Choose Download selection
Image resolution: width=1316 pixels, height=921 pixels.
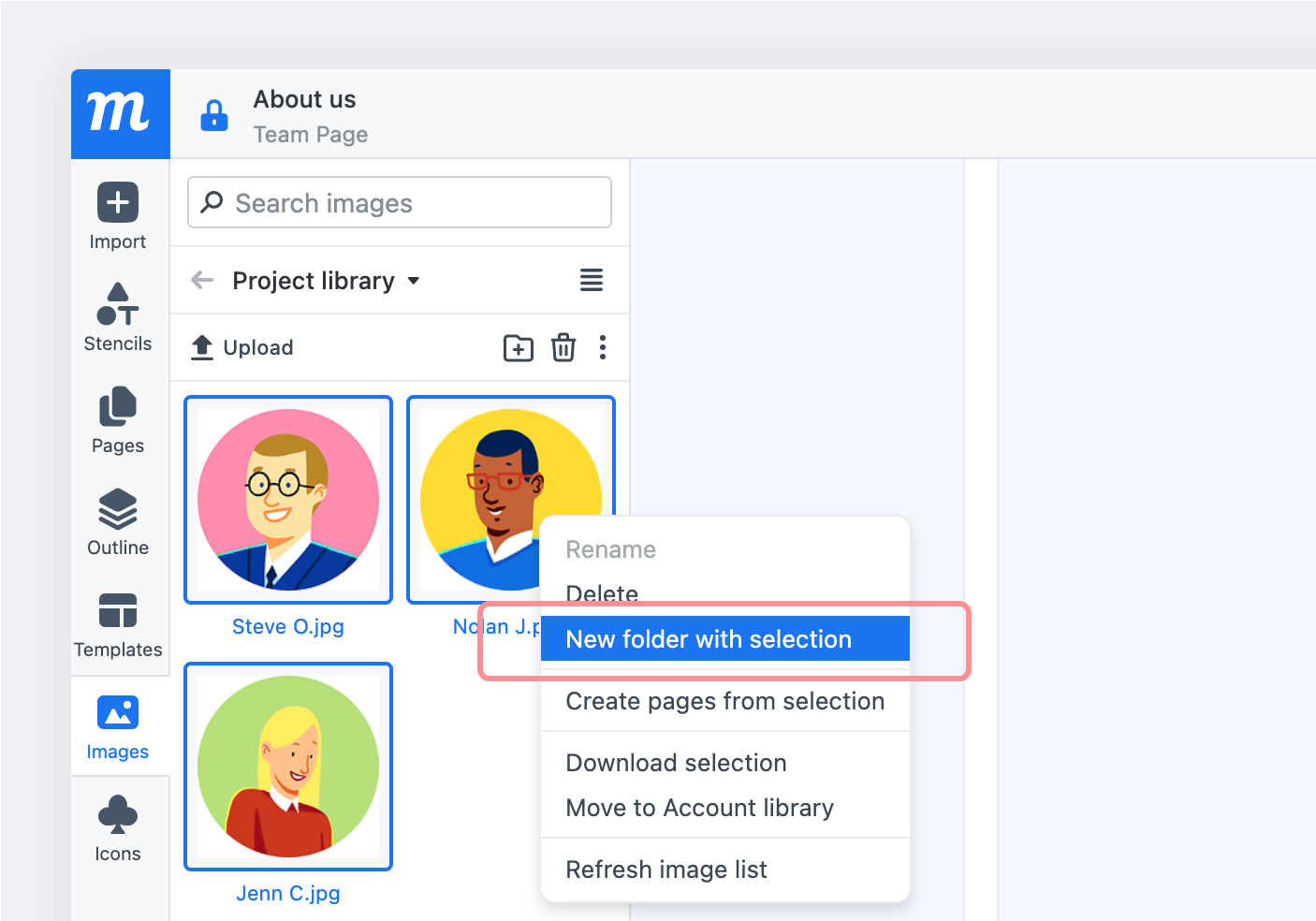(x=725, y=763)
